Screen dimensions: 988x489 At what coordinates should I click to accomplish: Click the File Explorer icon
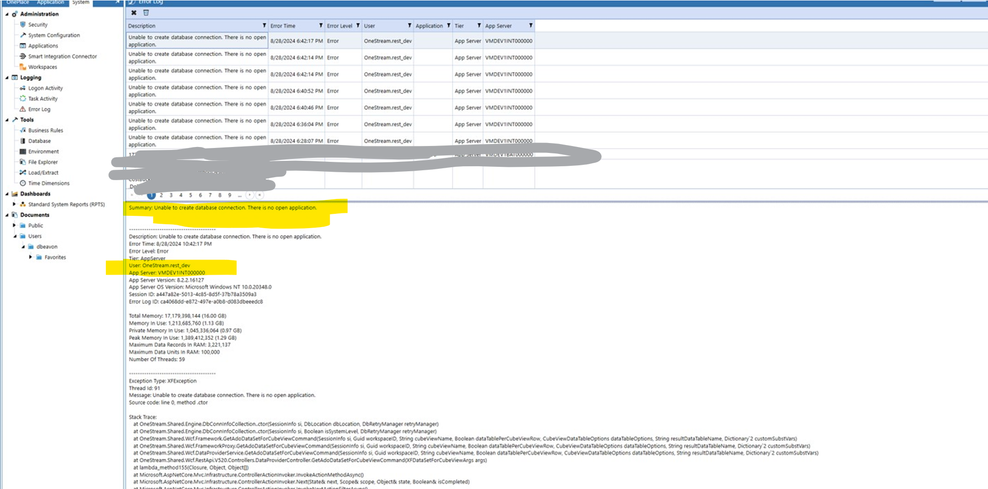[23, 162]
